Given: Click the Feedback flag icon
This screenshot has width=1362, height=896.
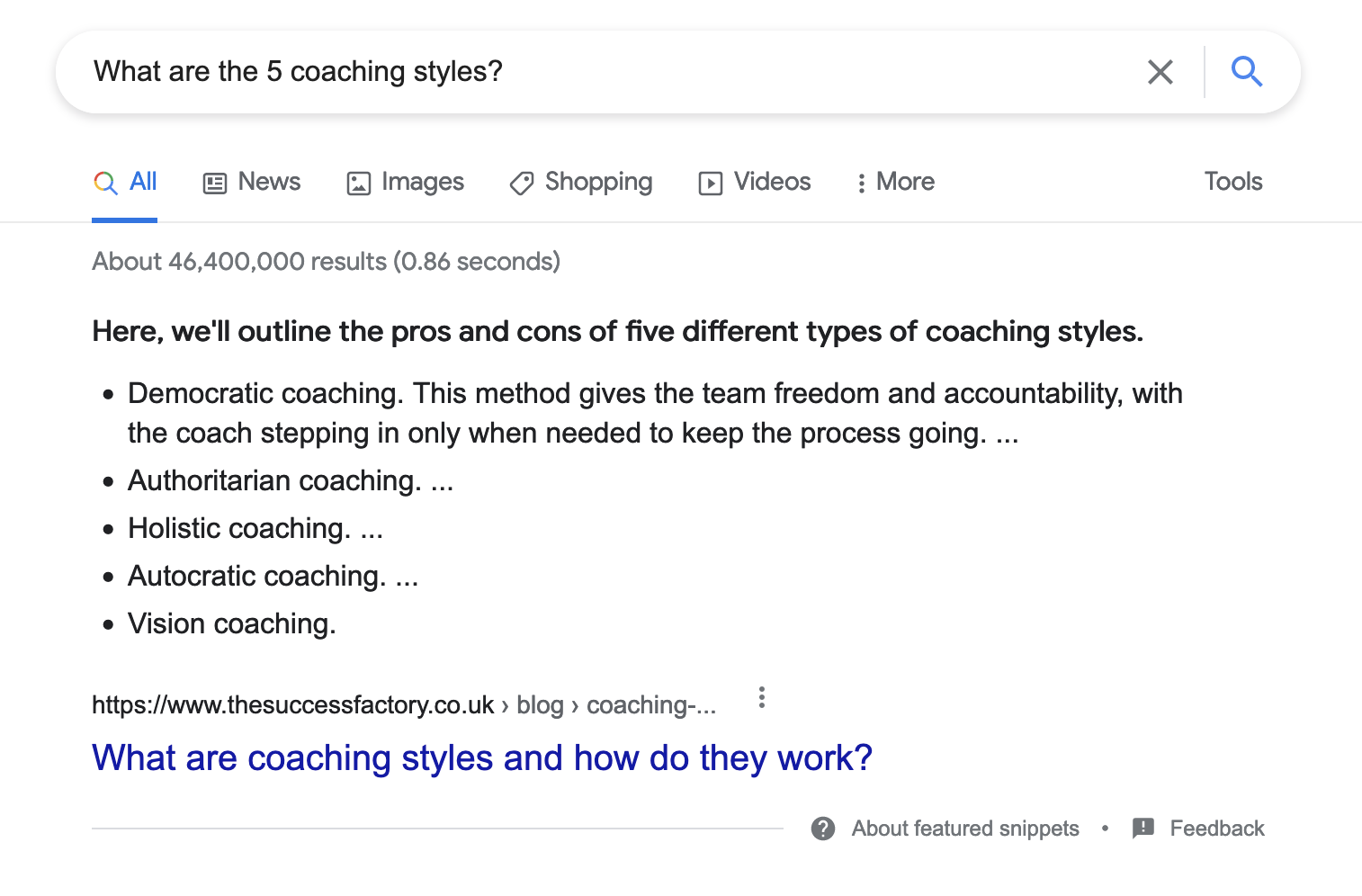Looking at the screenshot, I should click(1143, 829).
